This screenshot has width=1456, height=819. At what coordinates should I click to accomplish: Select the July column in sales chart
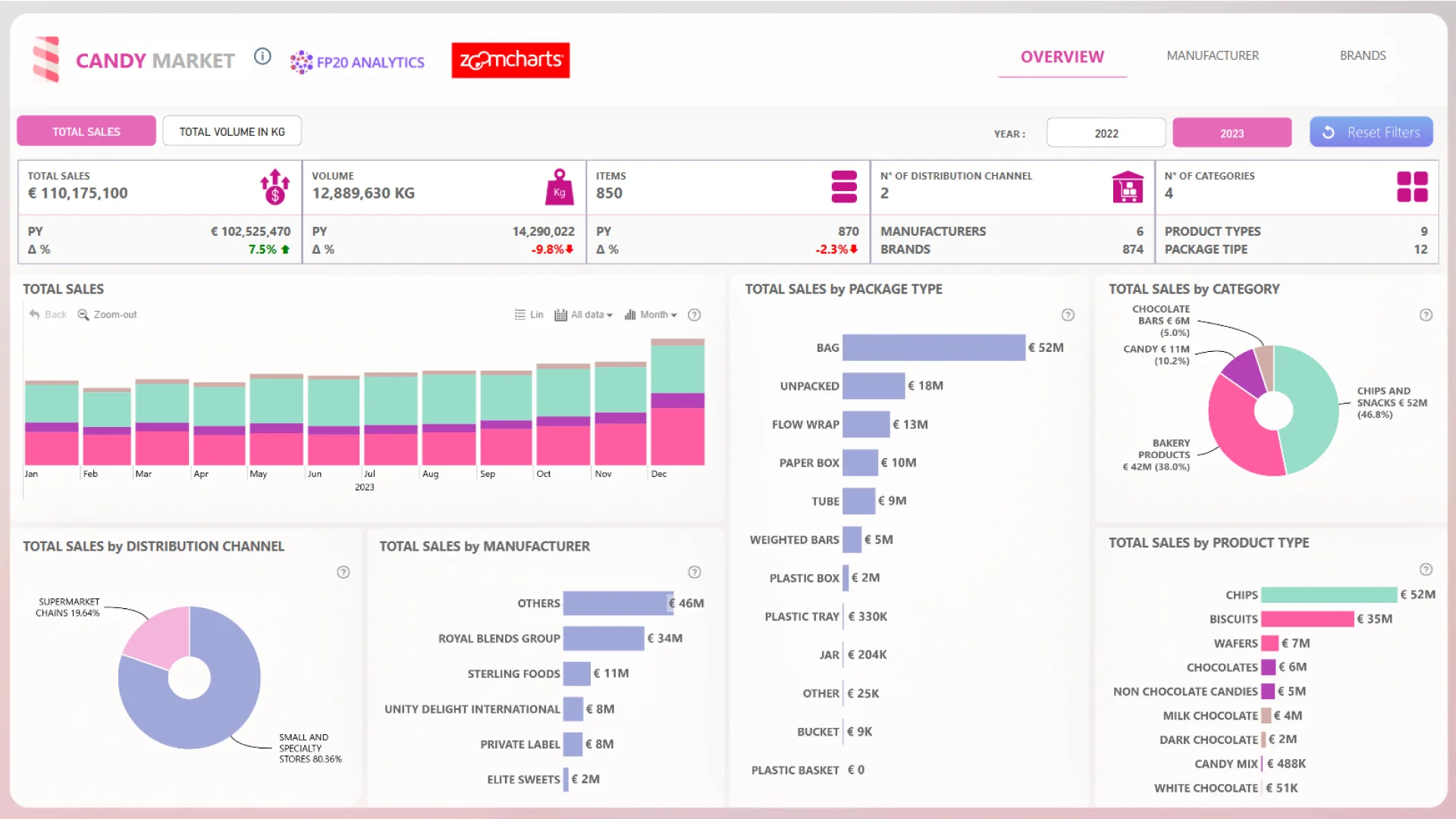pos(391,419)
